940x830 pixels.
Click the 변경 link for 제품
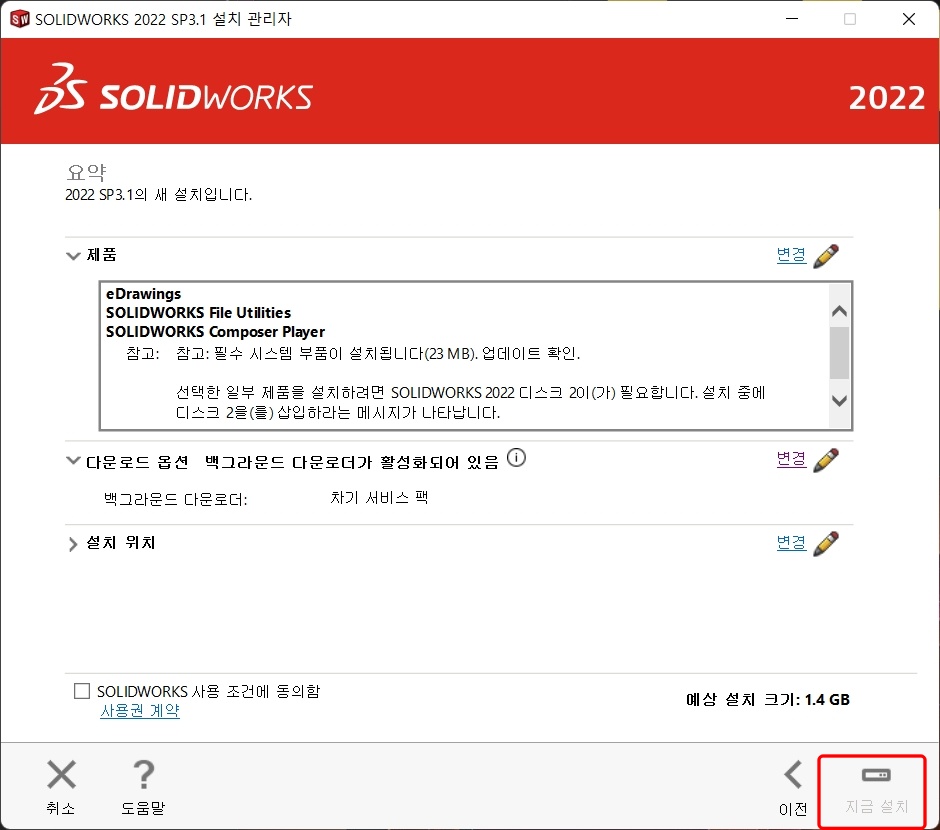(791, 255)
